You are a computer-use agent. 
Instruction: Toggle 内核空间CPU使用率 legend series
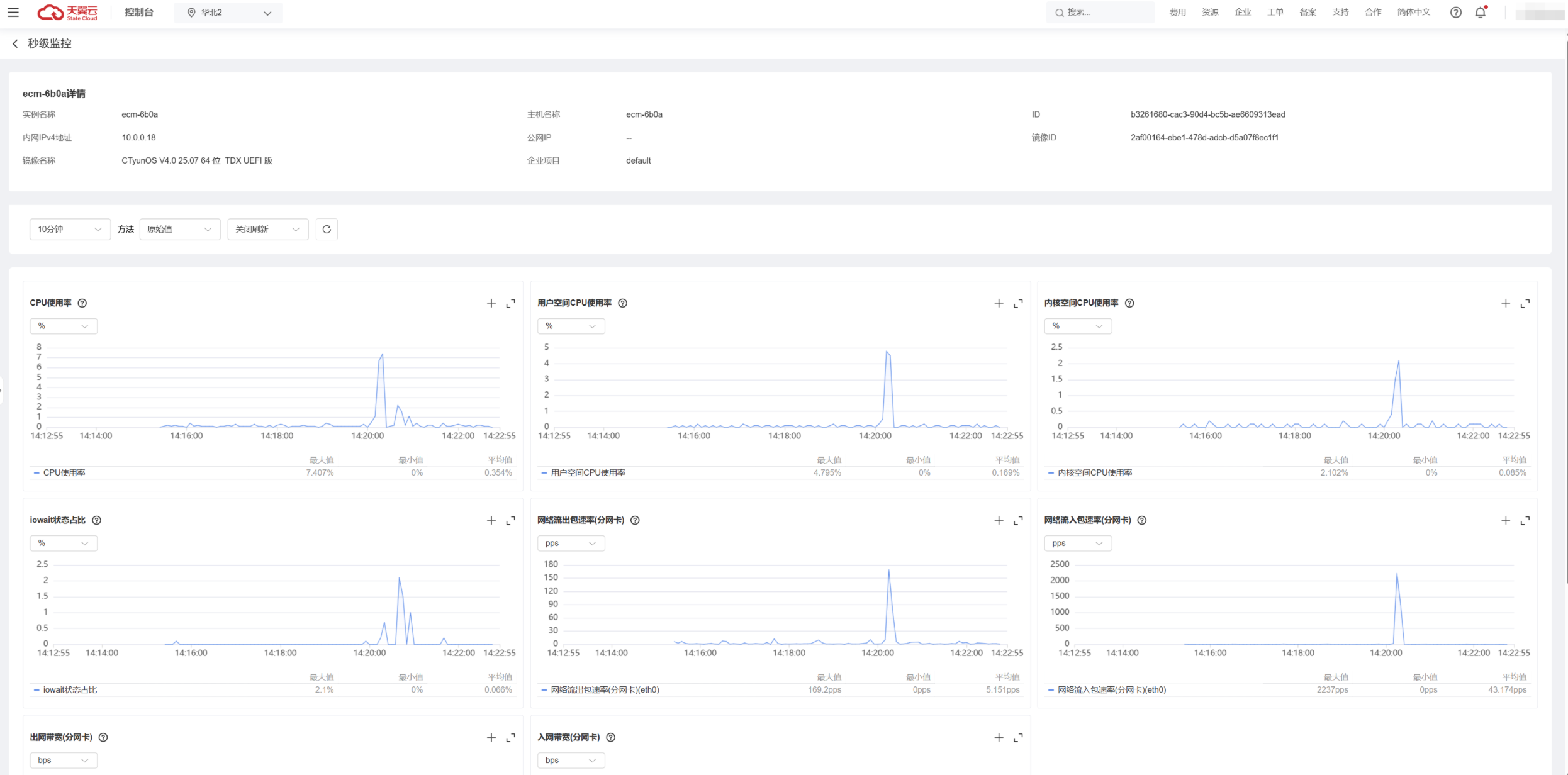1090,472
